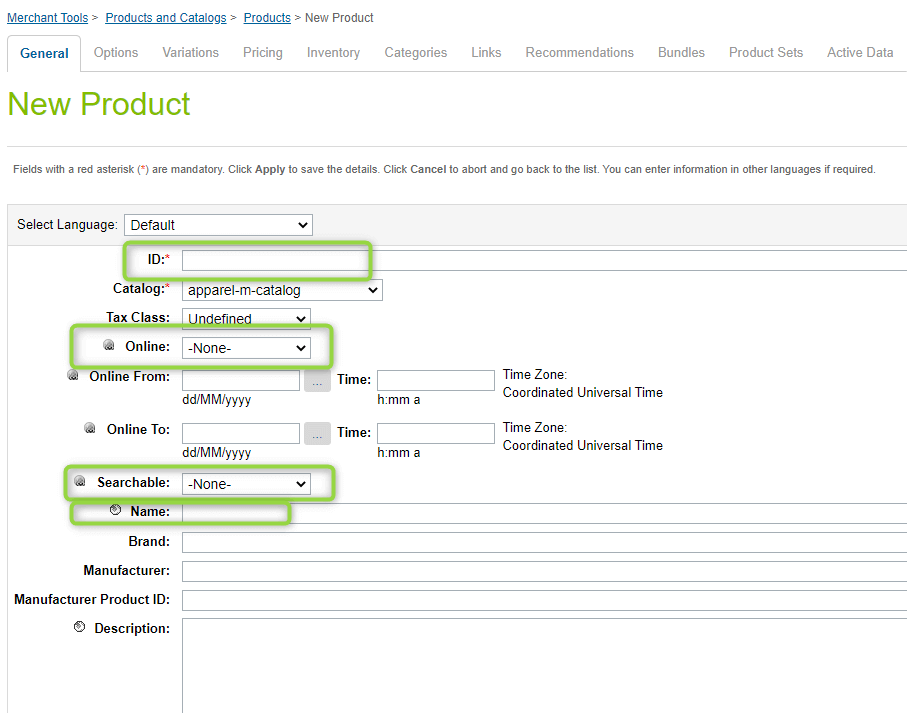This screenshot has width=907, height=713.
Task: Click the localization icon beside Description label
Action: 80,627
